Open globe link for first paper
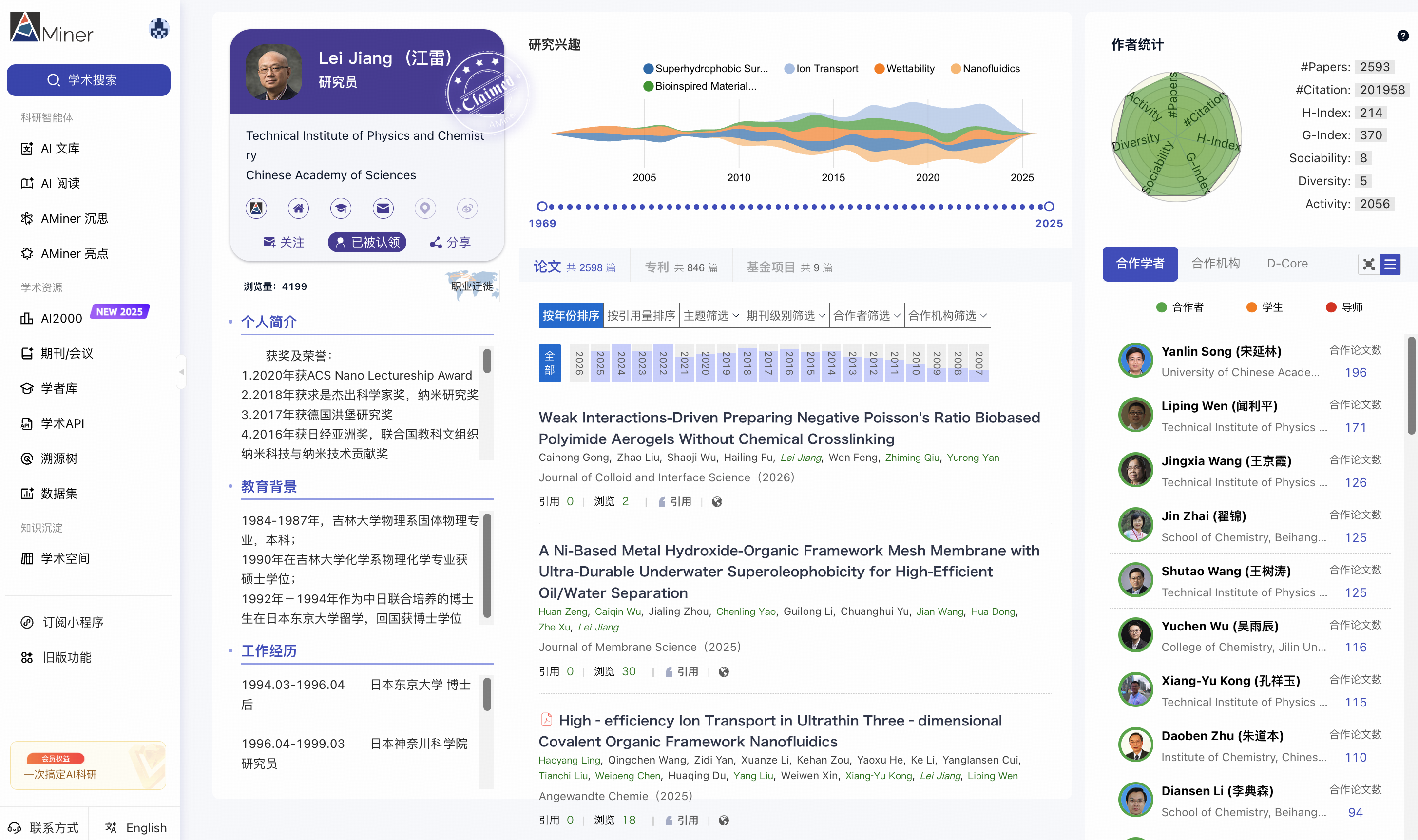Viewport: 1418px width, 840px height. (x=717, y=502)
